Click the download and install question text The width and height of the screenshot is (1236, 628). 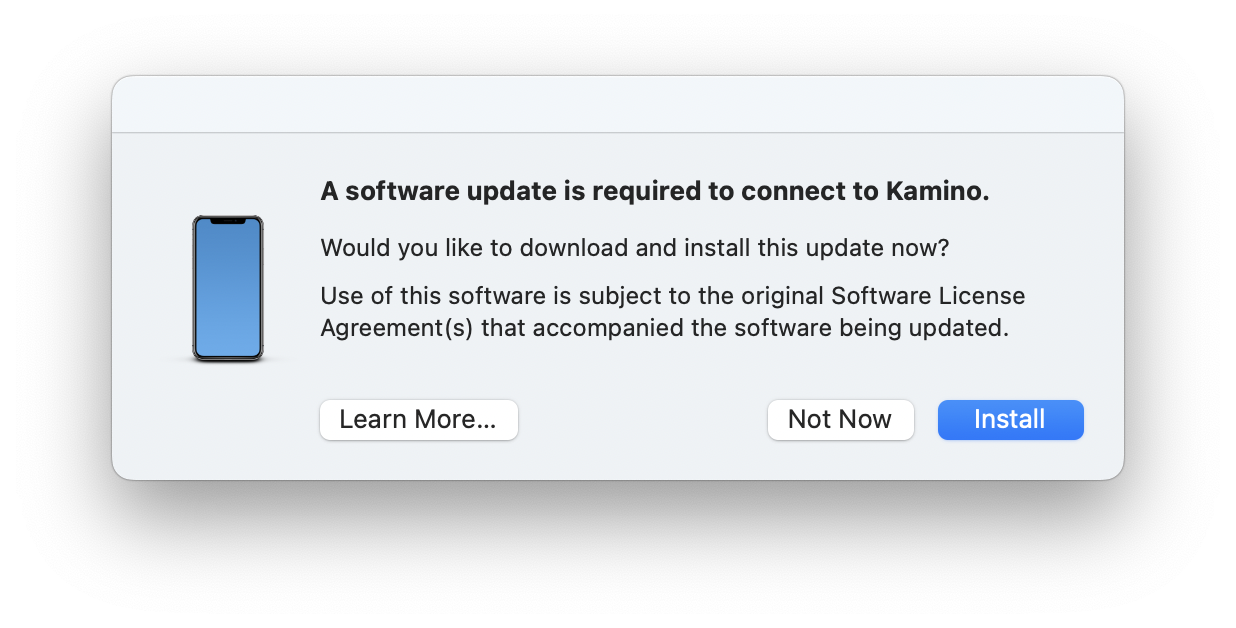pos(634,248)
